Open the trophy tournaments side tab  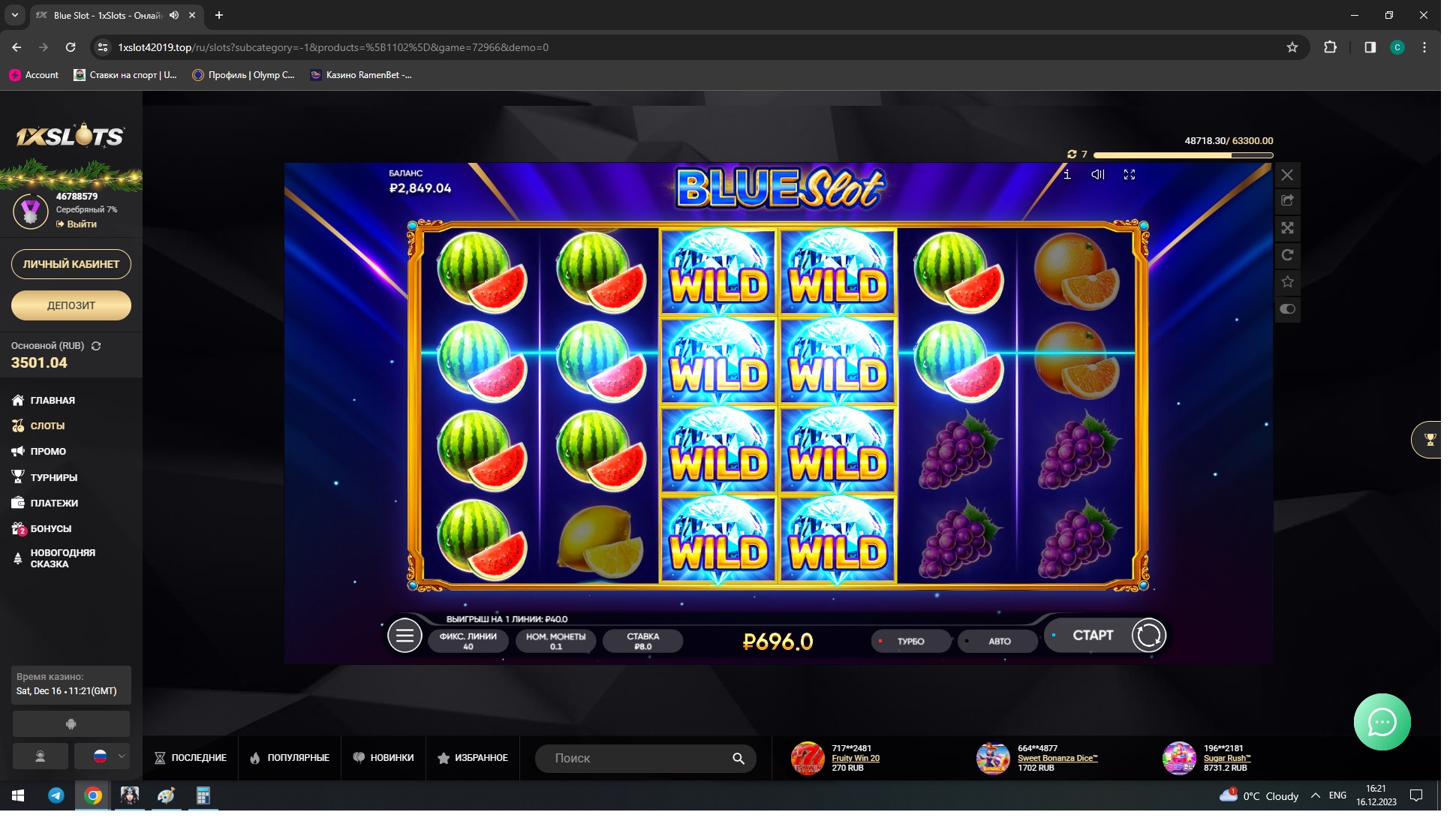click(1428, 440)
